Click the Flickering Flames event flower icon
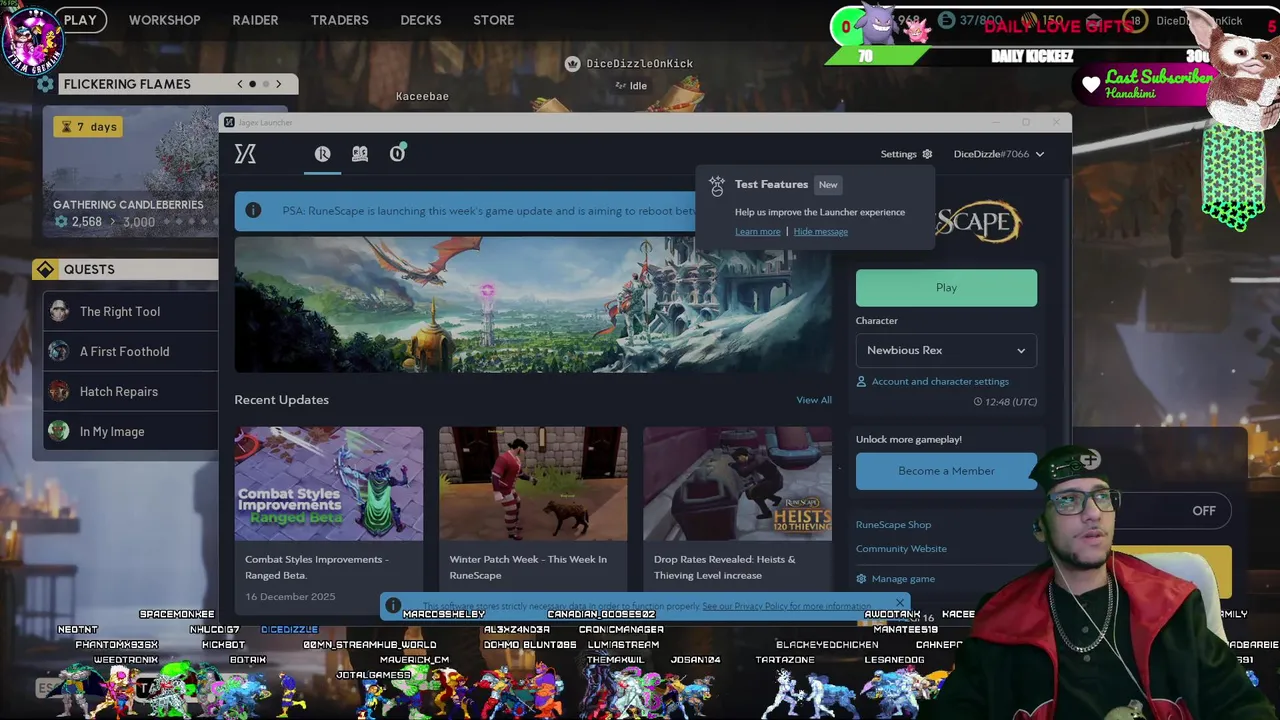1280x720 pixels. [45, 84]
